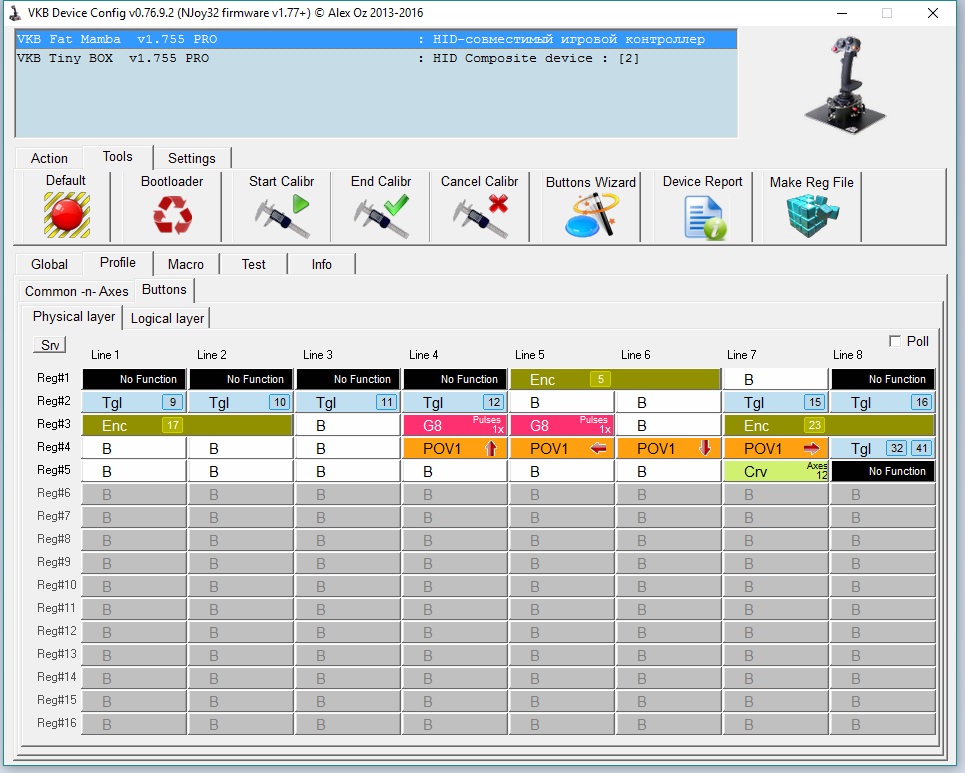Click the Tgl 9 cell in Reg#2
The width and height of the screenshot is (965, 773).
click(x=134, y=402)
